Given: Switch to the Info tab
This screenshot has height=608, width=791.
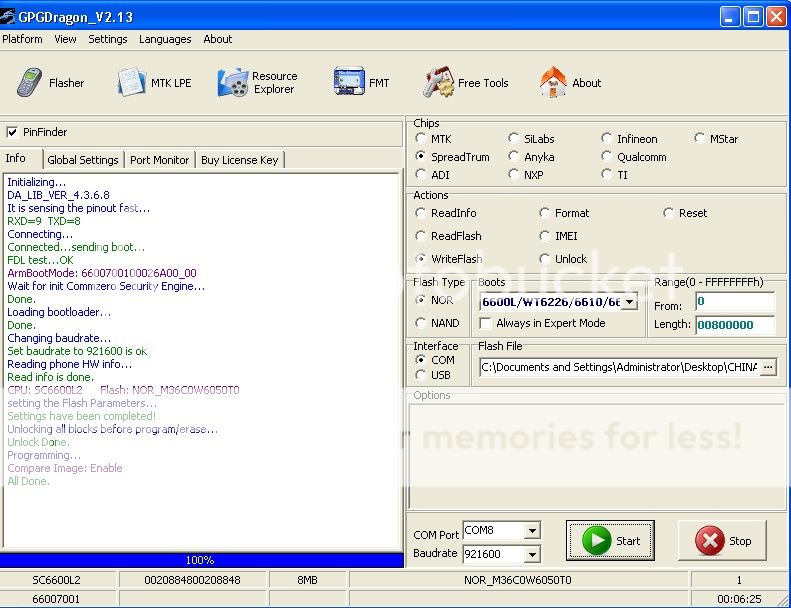Looking at the screenshot, I should pos(16,158).
